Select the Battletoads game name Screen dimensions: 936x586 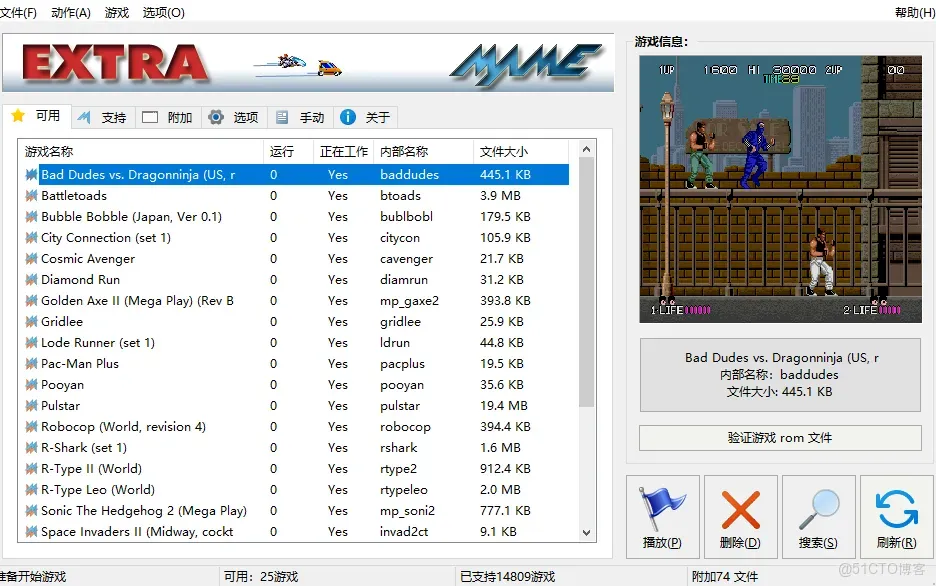(x=74, y=196)
